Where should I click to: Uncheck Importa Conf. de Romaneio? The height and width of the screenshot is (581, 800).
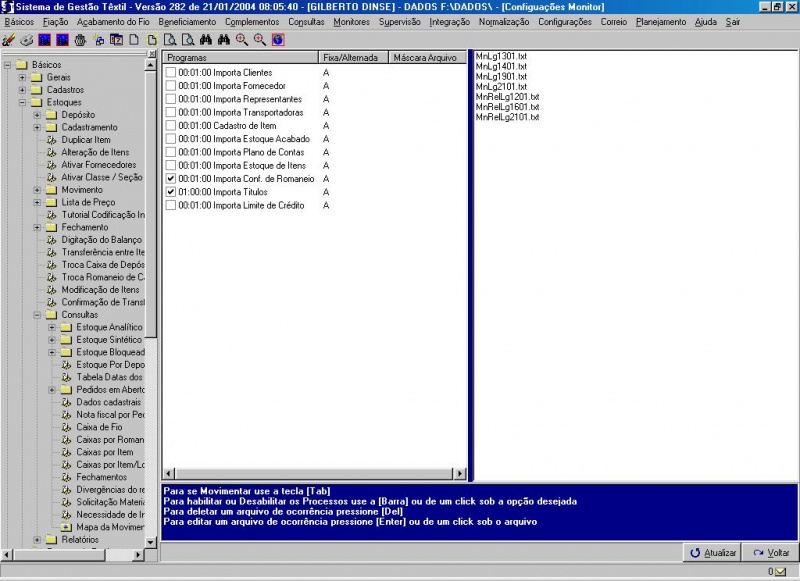pyautogui.click(x=171, y=178)
